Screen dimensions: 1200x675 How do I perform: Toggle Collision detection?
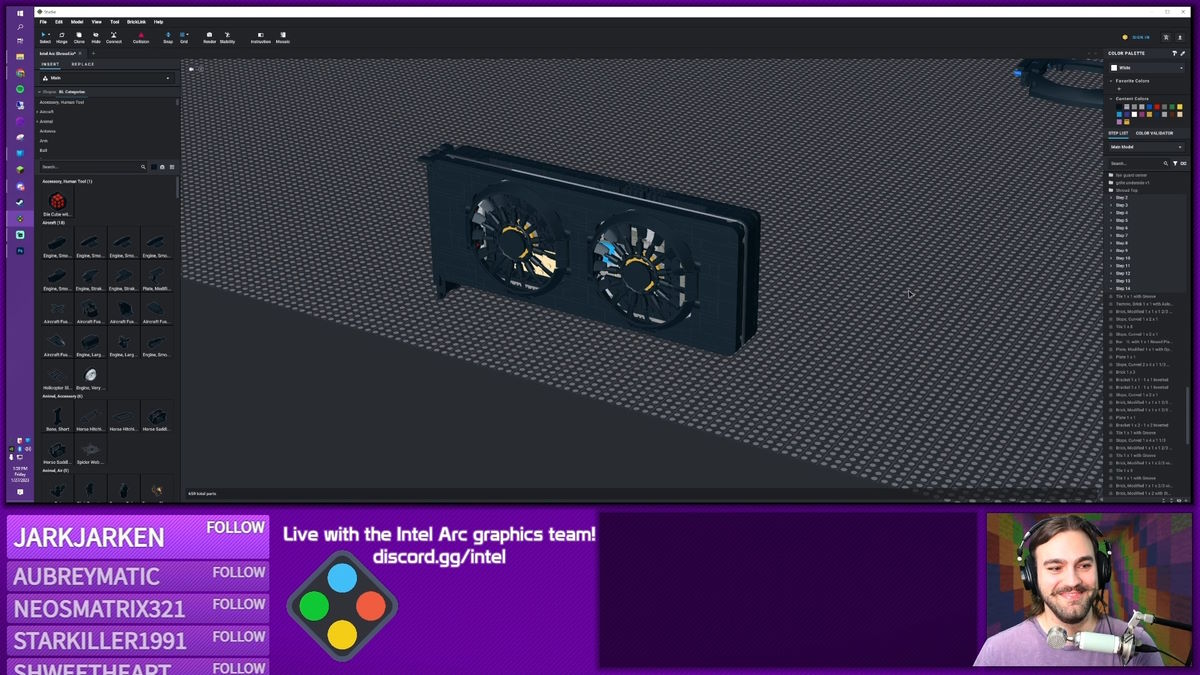tap(141, 37)
